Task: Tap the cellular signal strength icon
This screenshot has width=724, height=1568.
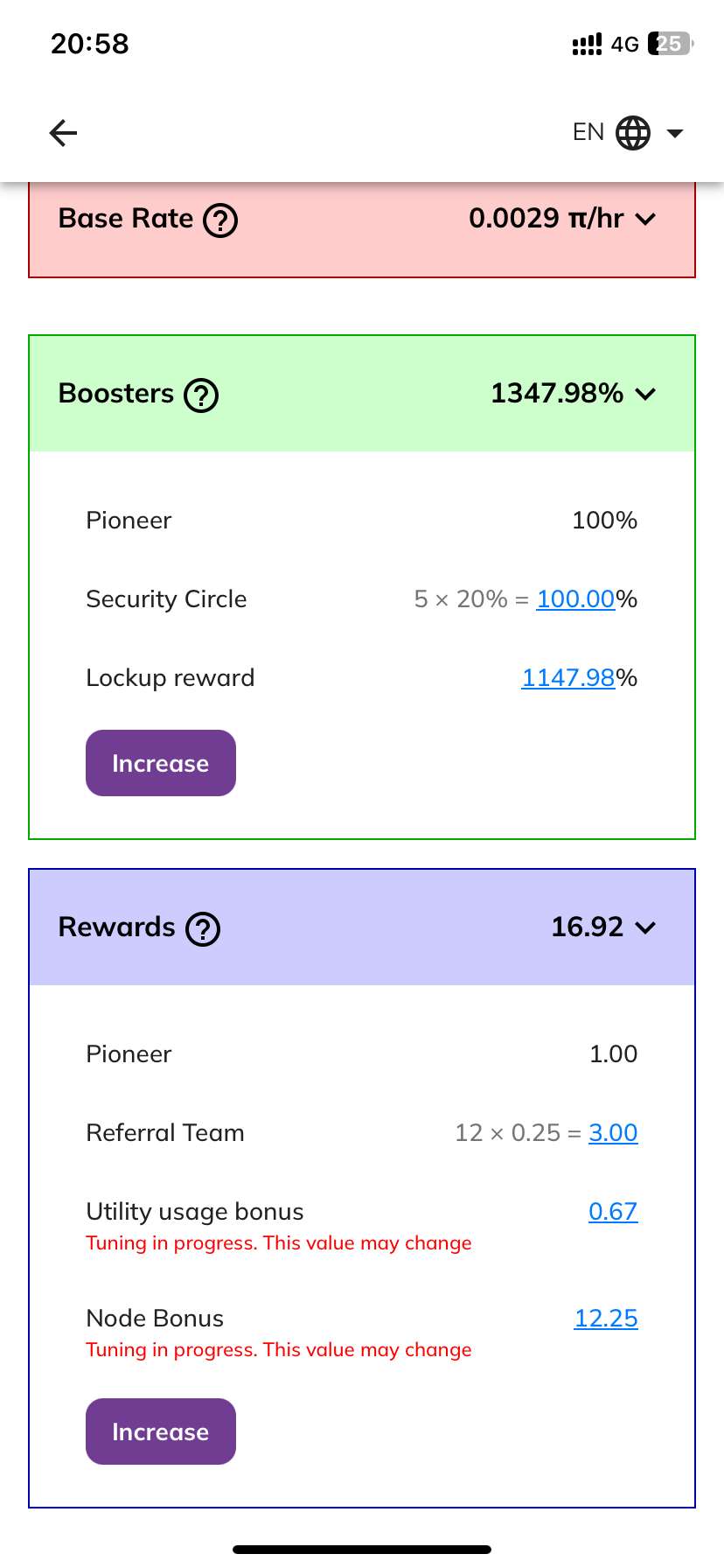Action: click(587, 45)
